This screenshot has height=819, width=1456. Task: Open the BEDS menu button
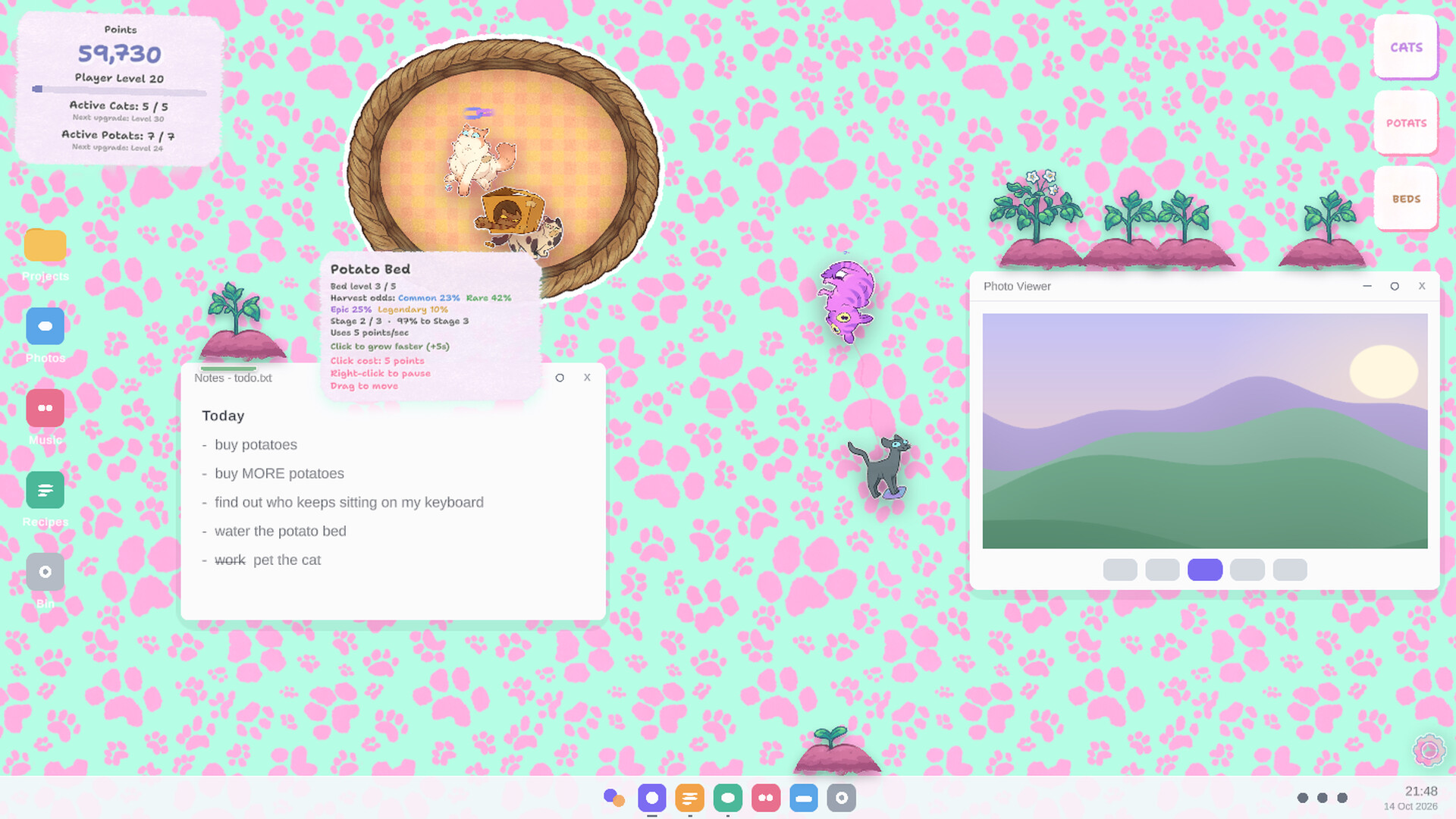pyautogui.click(x=1406, y=199)
